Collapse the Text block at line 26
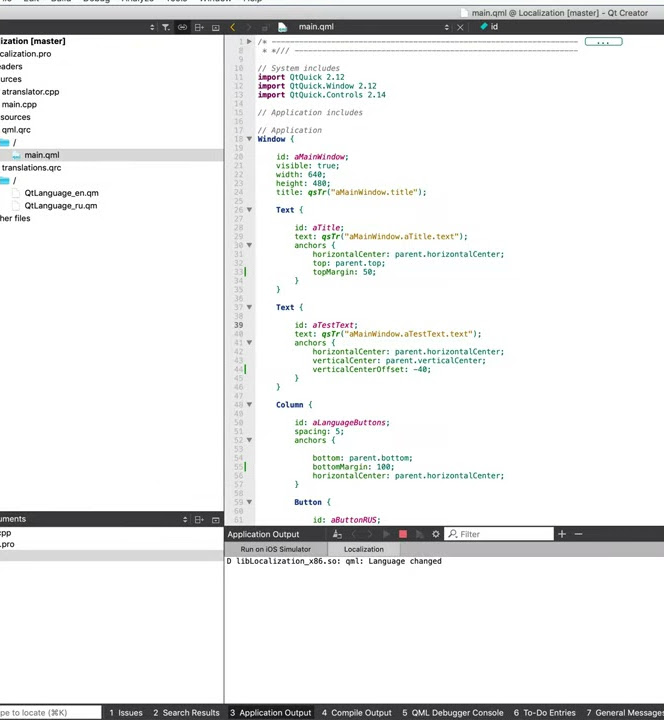The width and height of the screenshot is (664, 720). pyautogui.click(x=249, y=210)
